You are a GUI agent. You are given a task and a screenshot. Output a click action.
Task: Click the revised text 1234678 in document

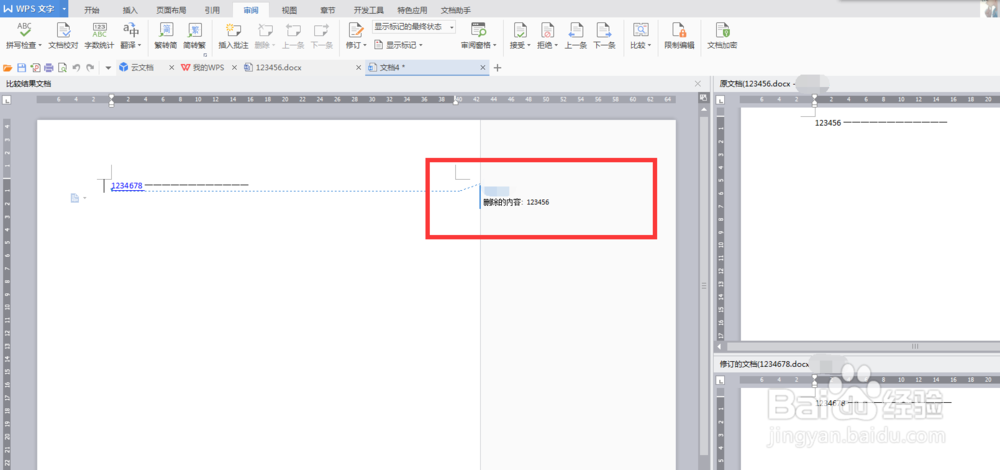click(x=127, y=186)
